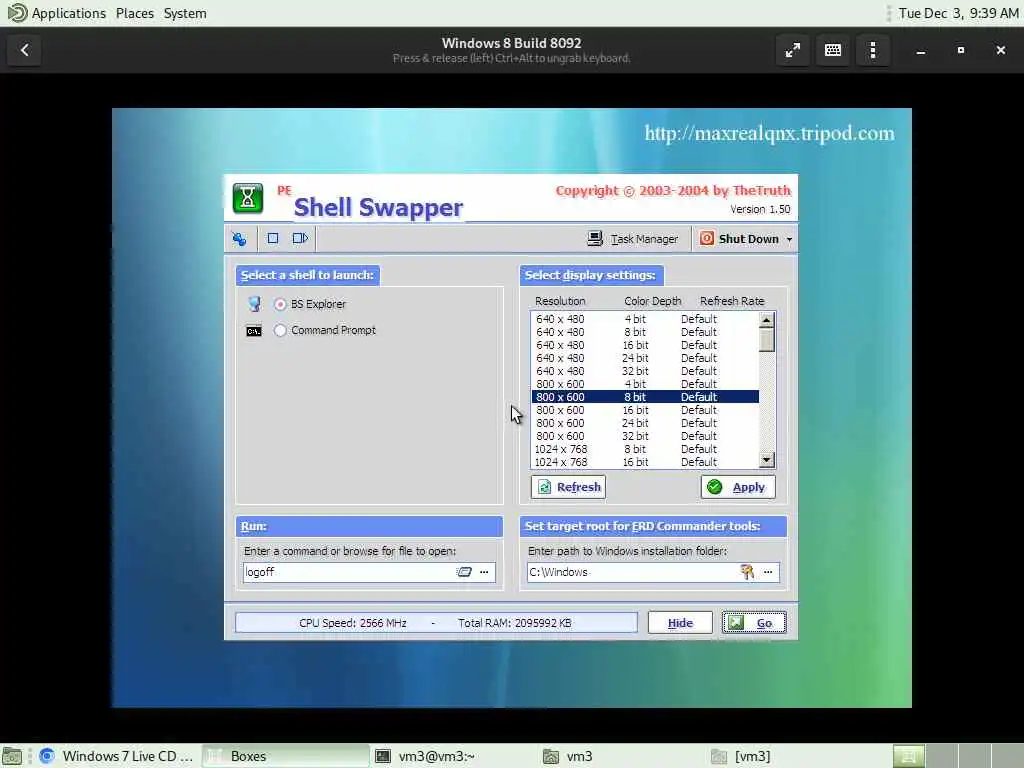Image resolution: width=1024 pixels, height=768 pixels.
Task: Click the blue network toolbar icon
Action: (x=240, y=239)
